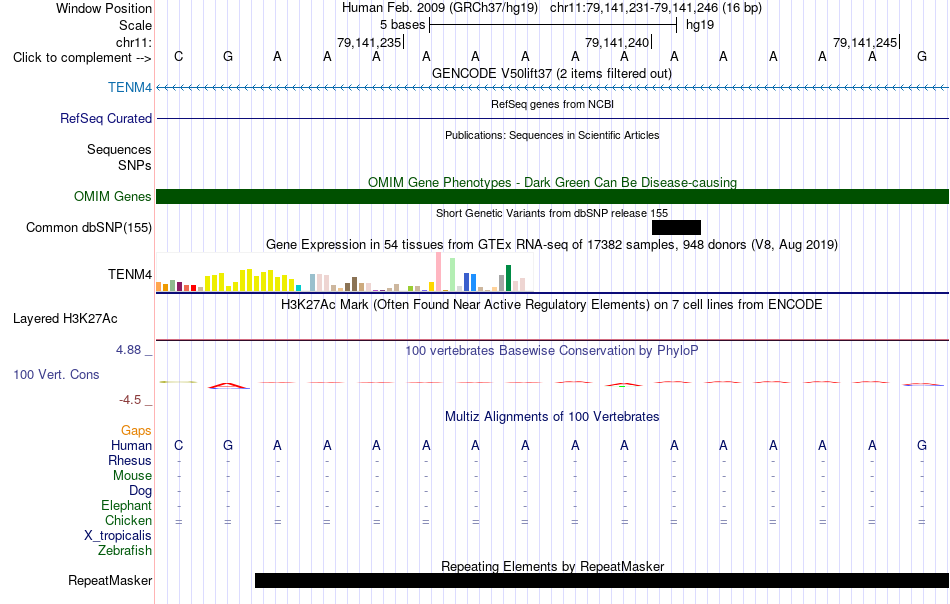Click the X_tropicalis species label
Image resolution: width=950 pixels, height=604 pixels.
[x=118, y=536]
